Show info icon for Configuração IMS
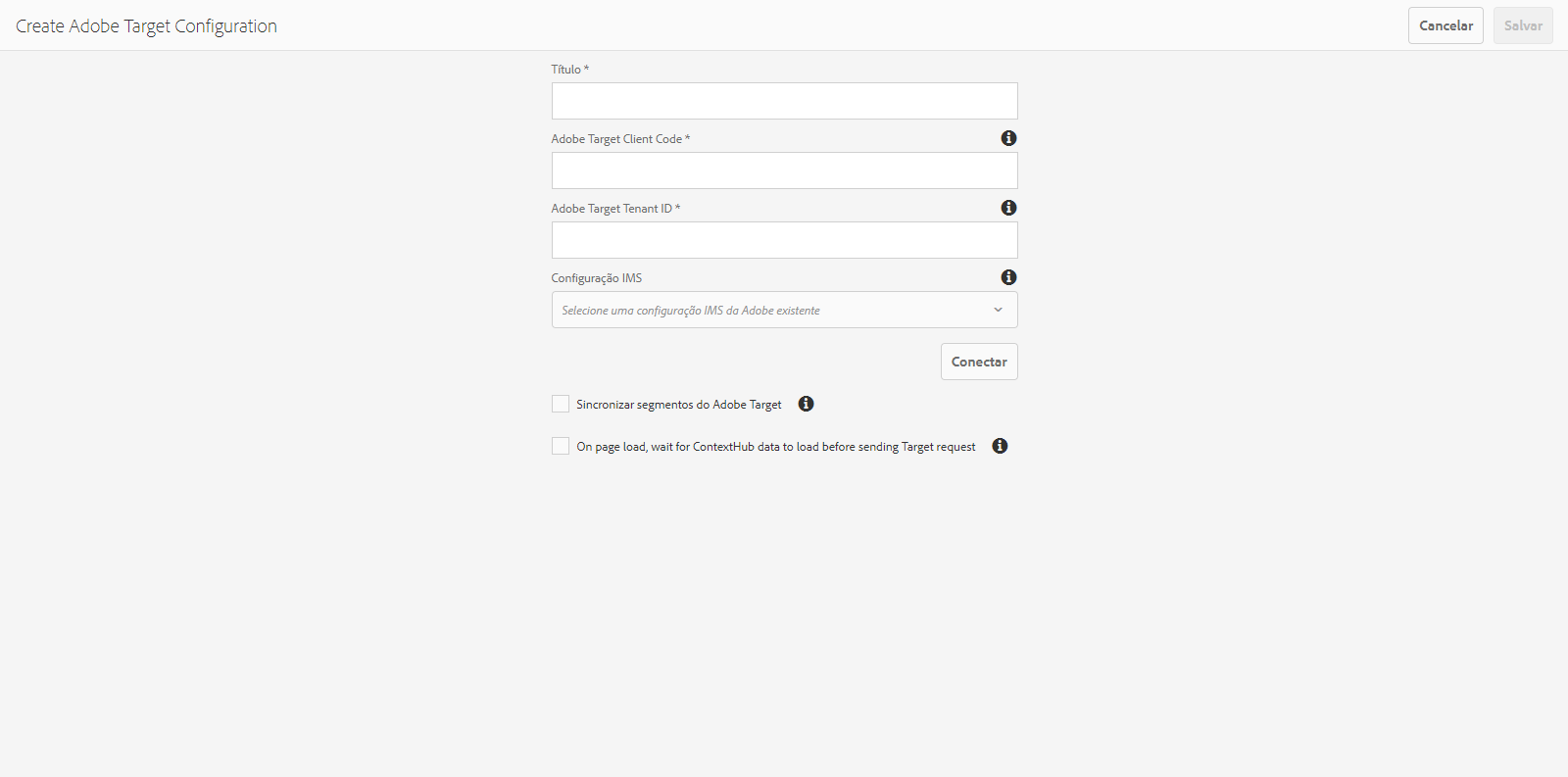1568x777 pixels. click(x=1008, y=277)
